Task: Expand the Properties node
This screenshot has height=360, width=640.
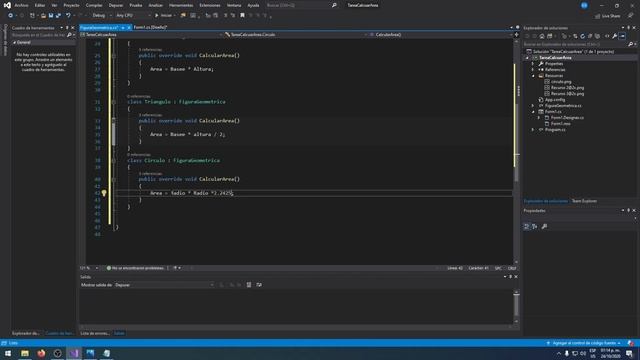Action: click(533, 64)
